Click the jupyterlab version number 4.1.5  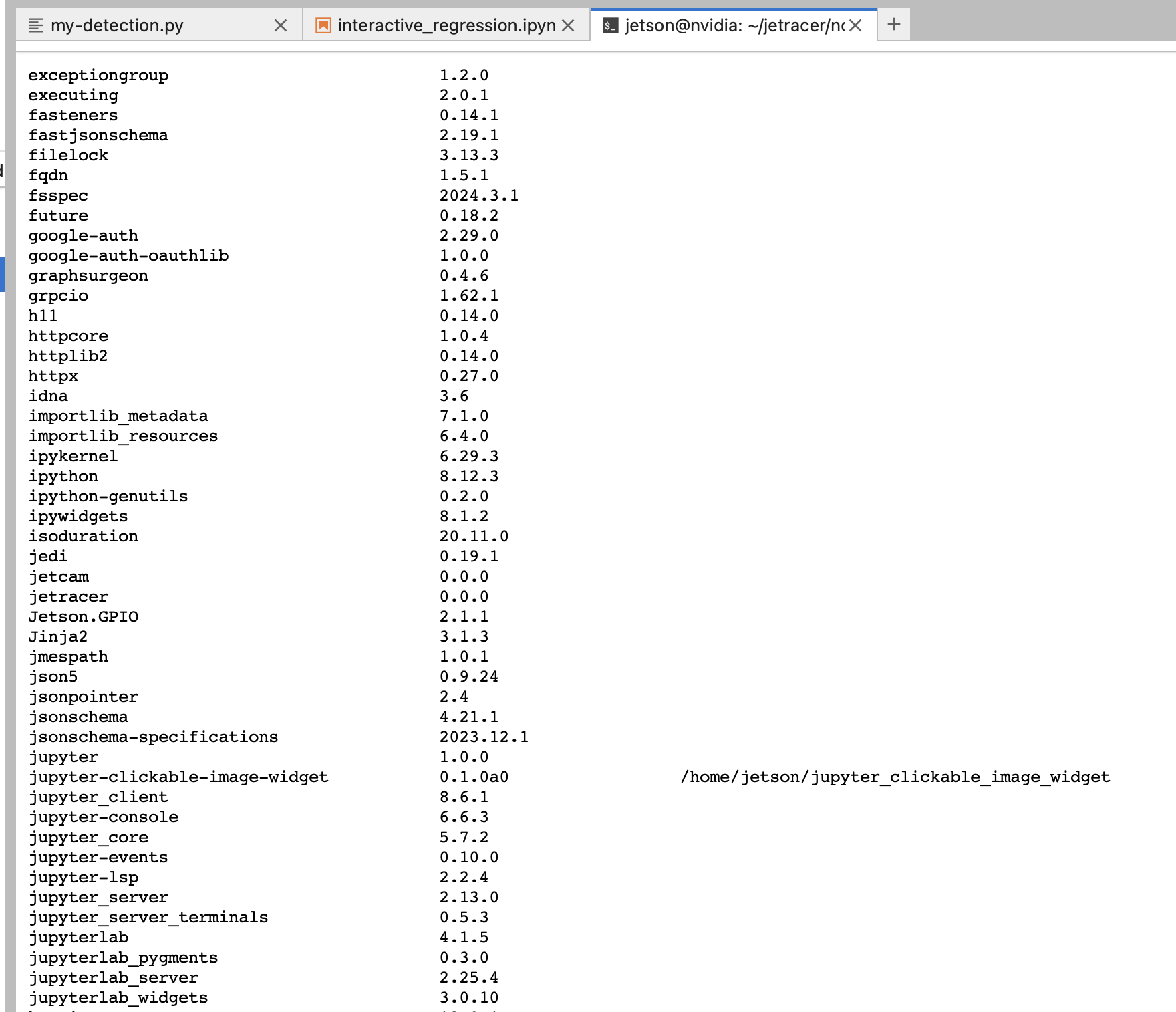point(464,937)
